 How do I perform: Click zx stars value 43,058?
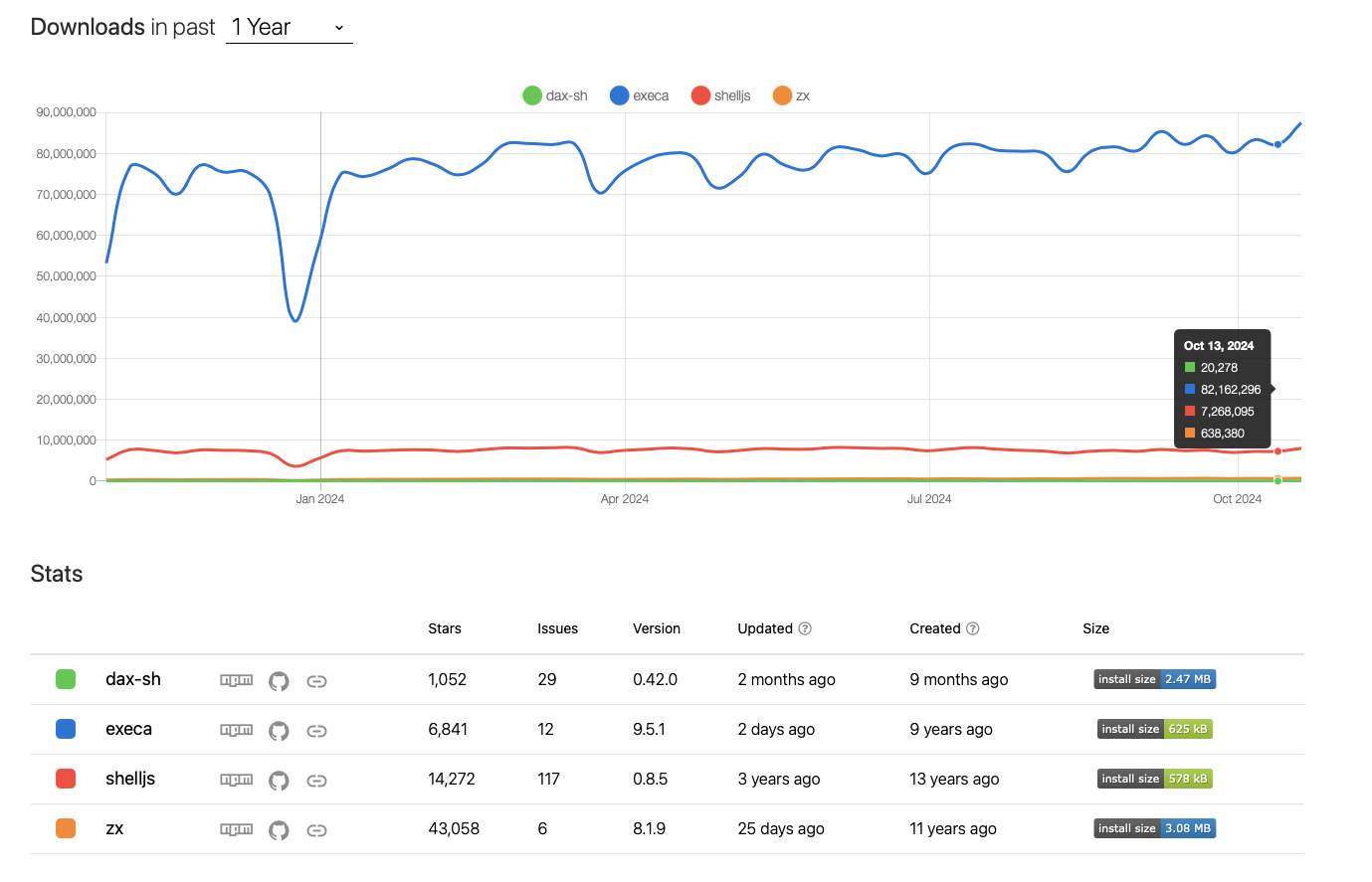[x=454, y=828]
